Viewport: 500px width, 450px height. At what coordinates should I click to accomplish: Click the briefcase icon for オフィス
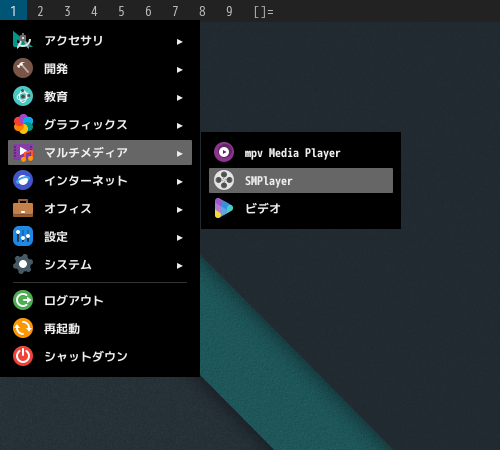(23, 208)
